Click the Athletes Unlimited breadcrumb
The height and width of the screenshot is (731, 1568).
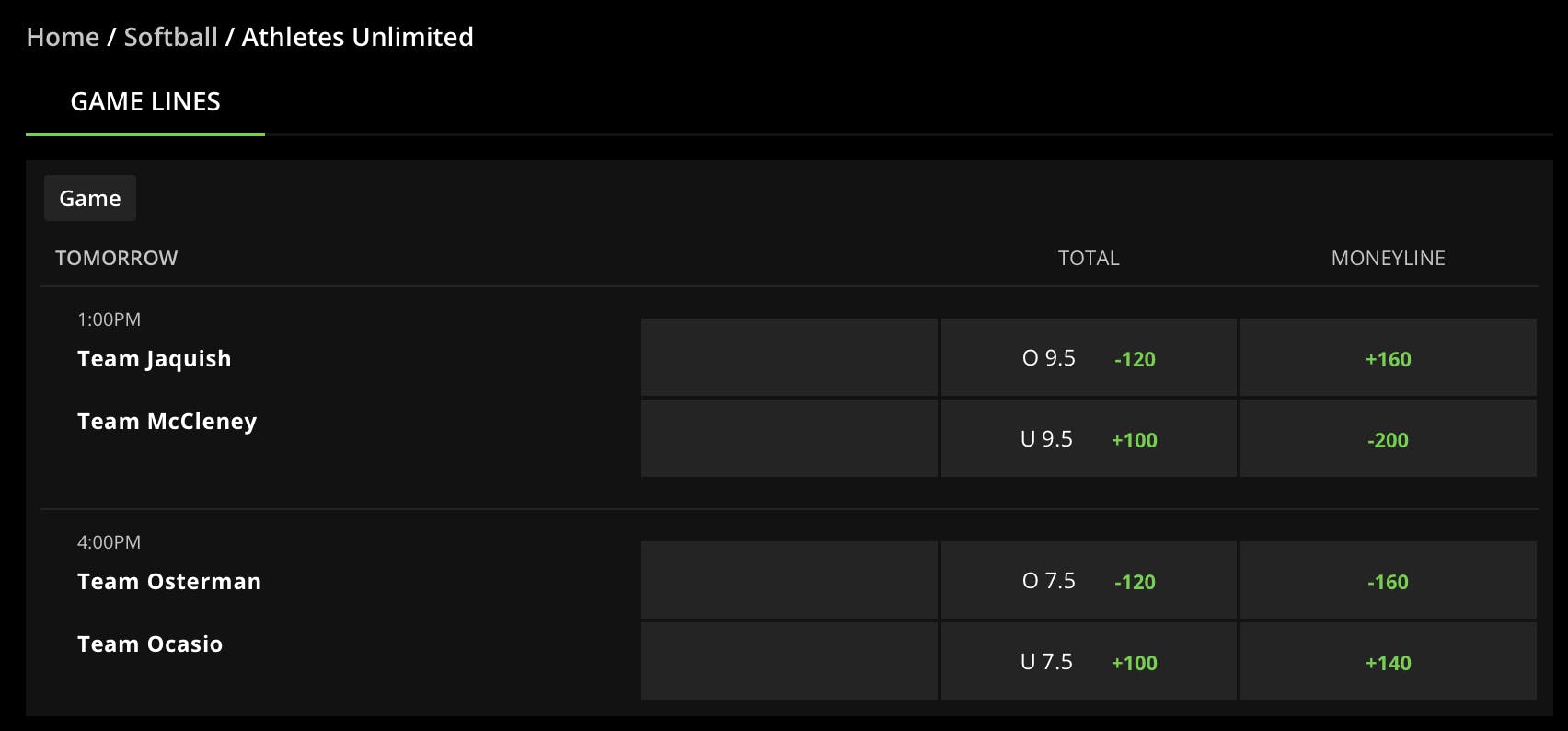[x=357, y=37]
